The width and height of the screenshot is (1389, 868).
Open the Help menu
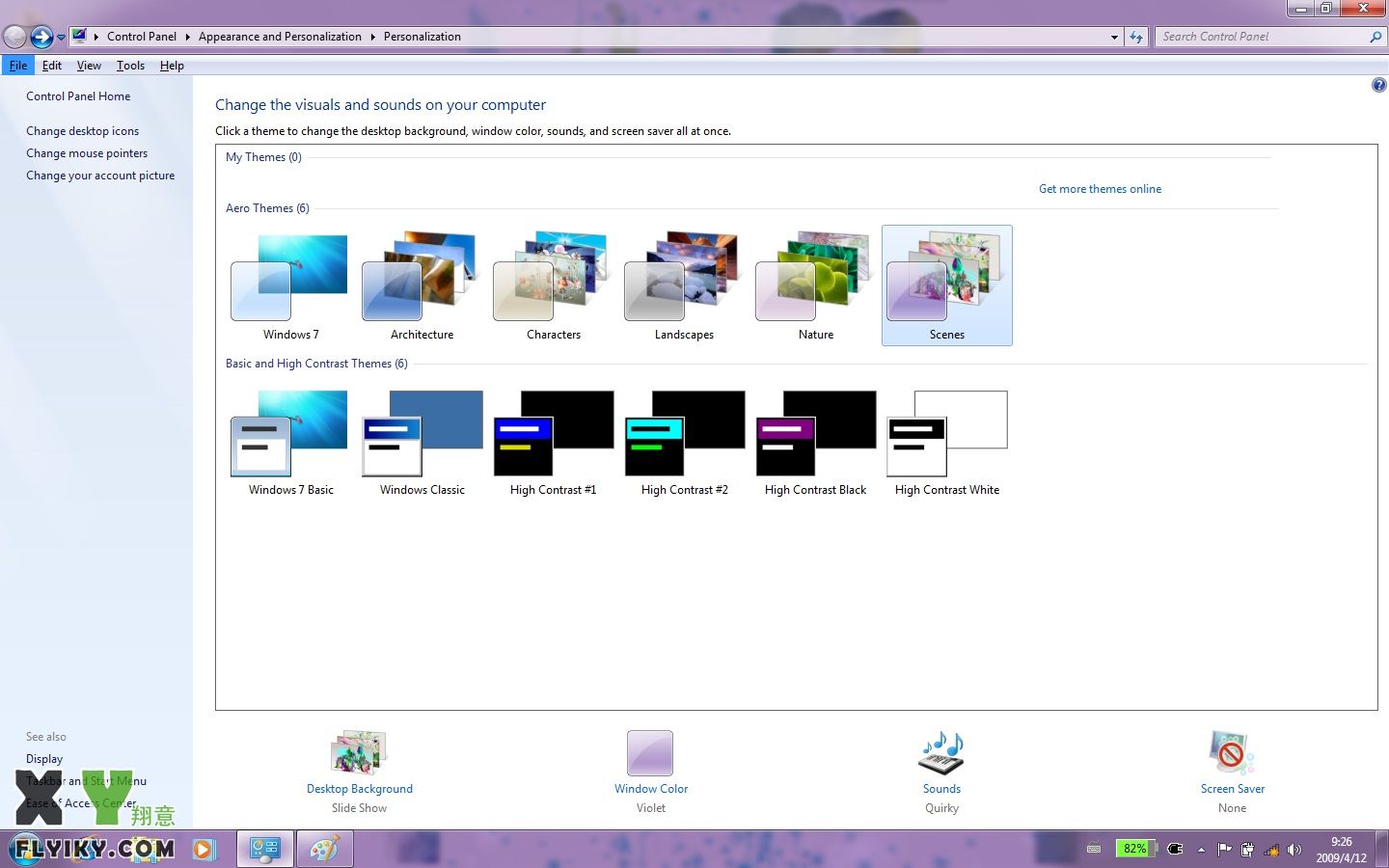(172, 66)
